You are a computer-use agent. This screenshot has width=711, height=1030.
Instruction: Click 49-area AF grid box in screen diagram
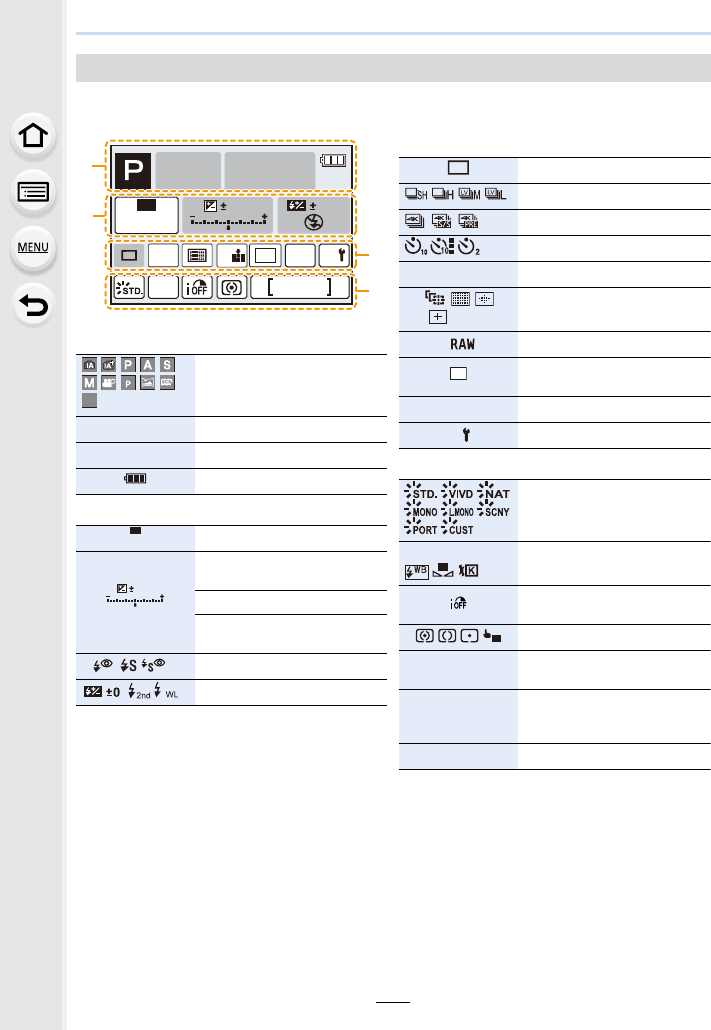(x=196, y=256)
